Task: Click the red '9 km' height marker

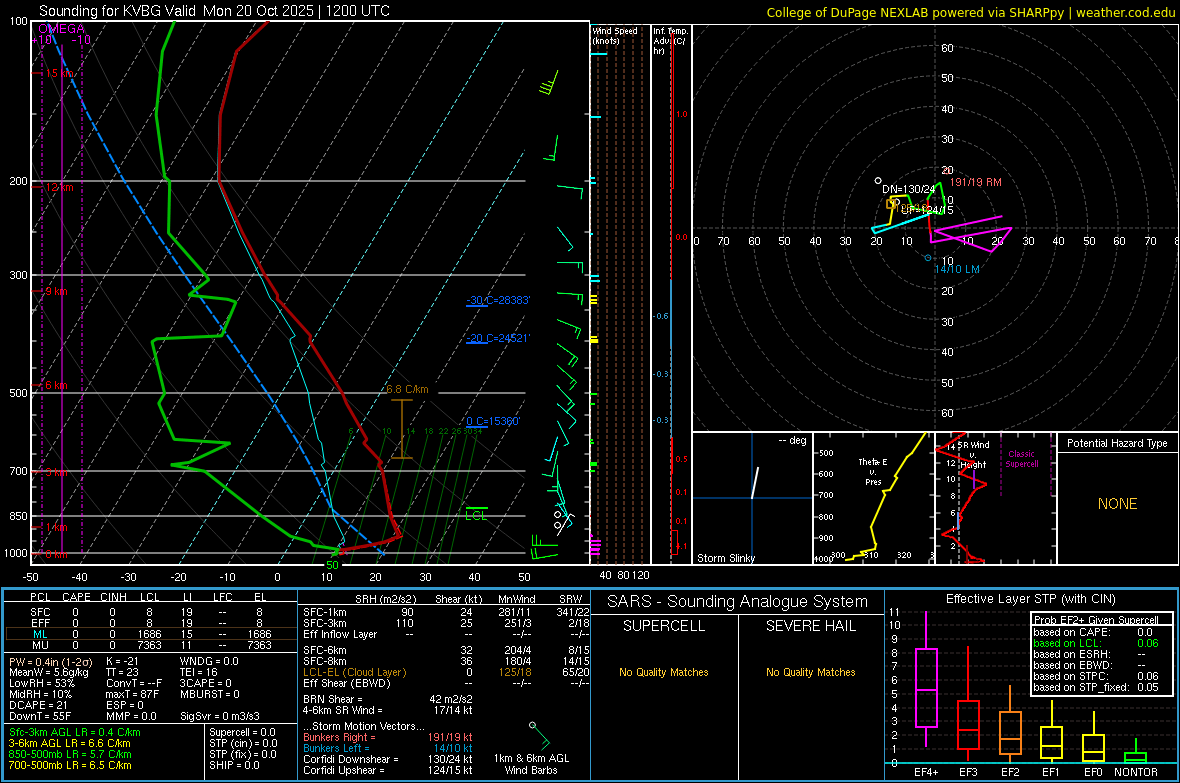Action: 56,291
